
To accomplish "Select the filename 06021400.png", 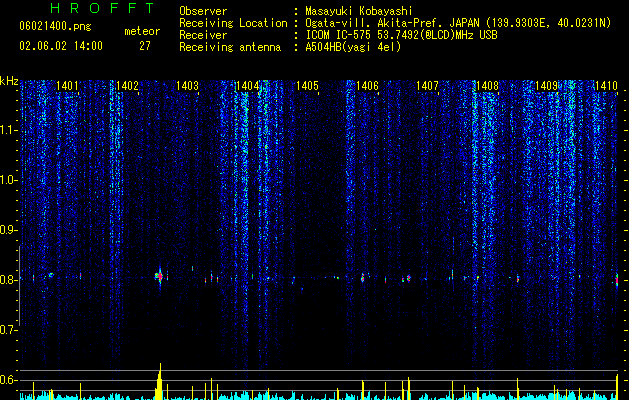I will tap(55, 27).
